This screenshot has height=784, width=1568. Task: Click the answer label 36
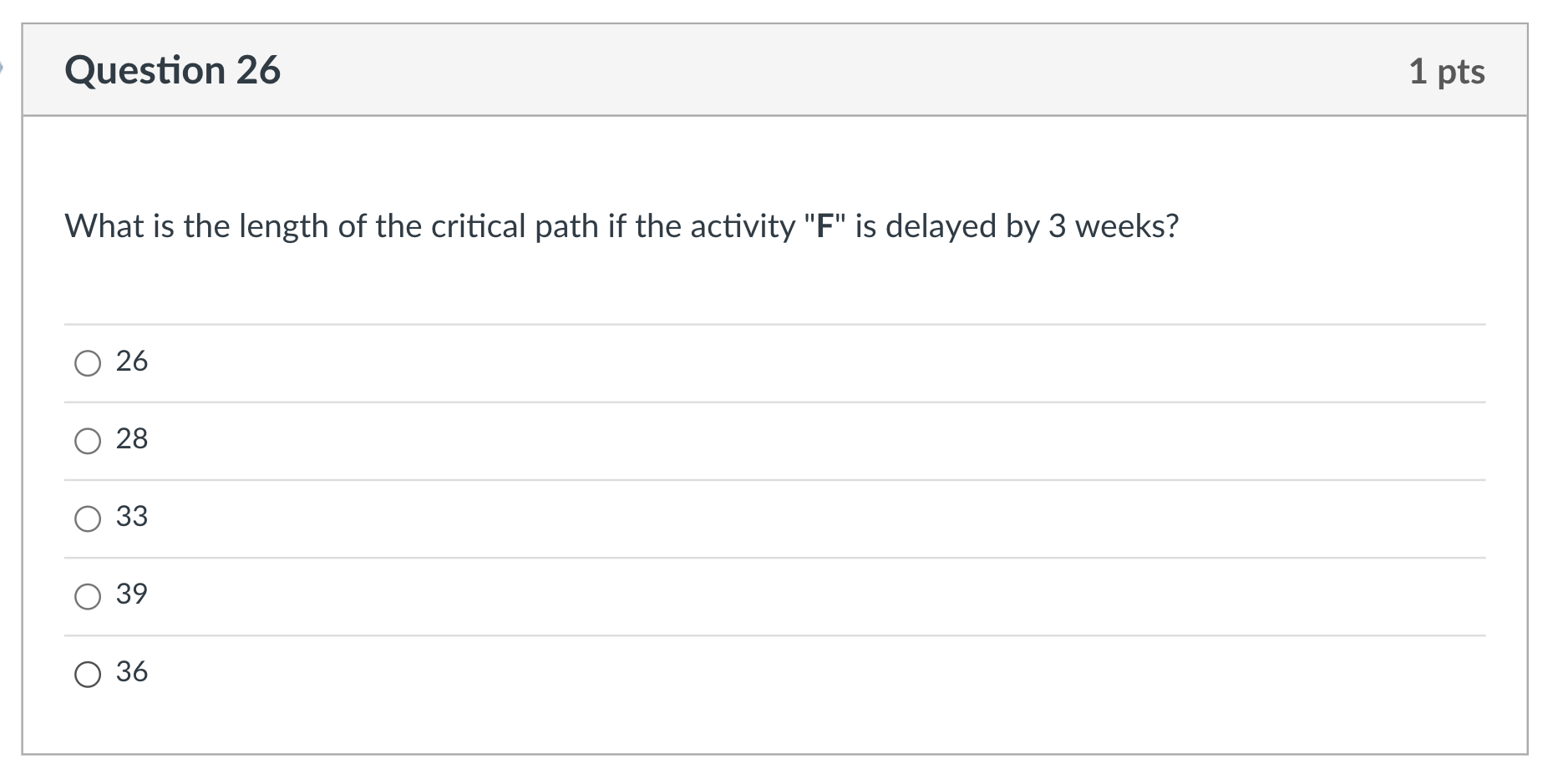[x=132, y=672]
